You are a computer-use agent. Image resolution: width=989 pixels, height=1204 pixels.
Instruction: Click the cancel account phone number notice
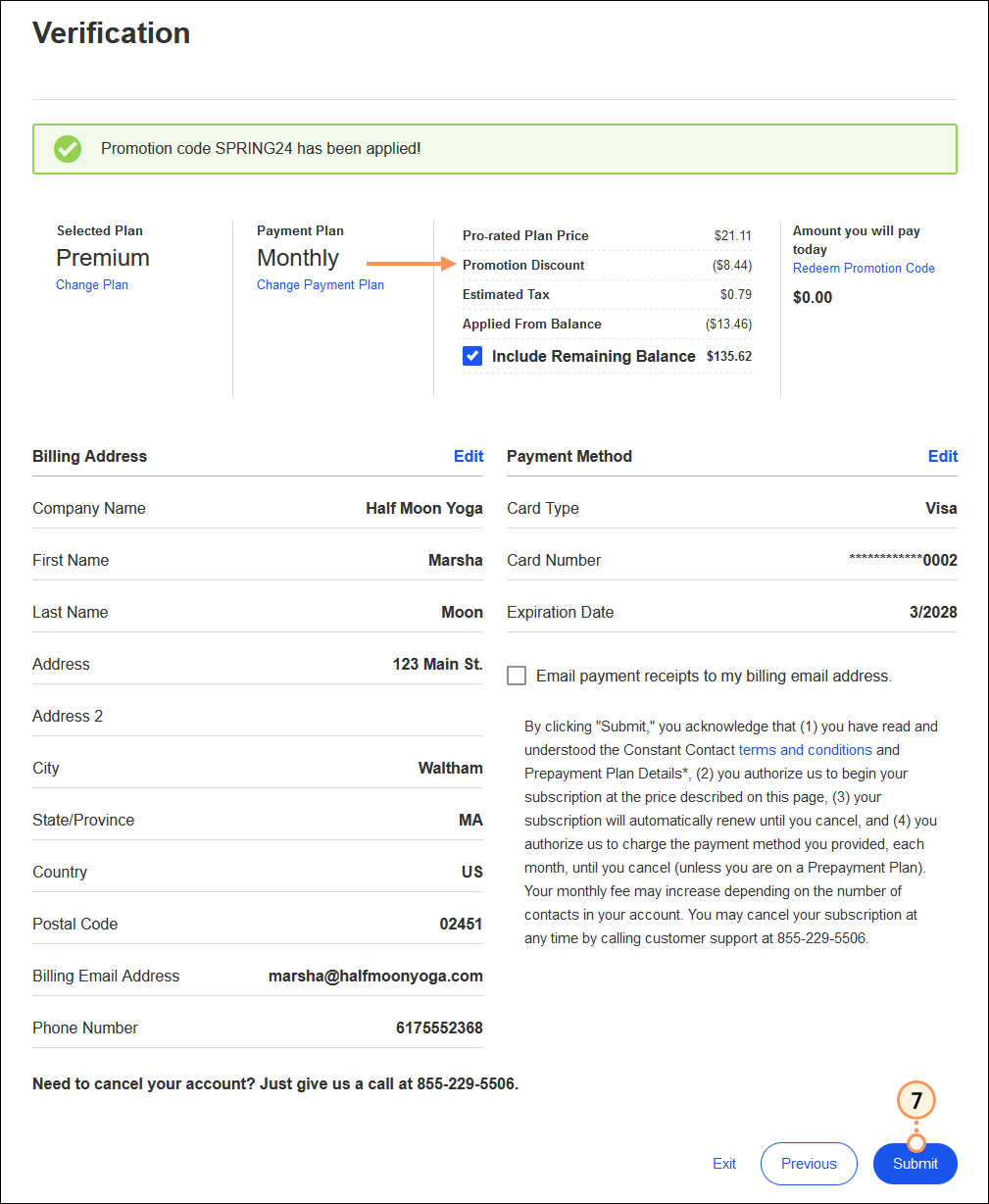[x=275, y=1083]
